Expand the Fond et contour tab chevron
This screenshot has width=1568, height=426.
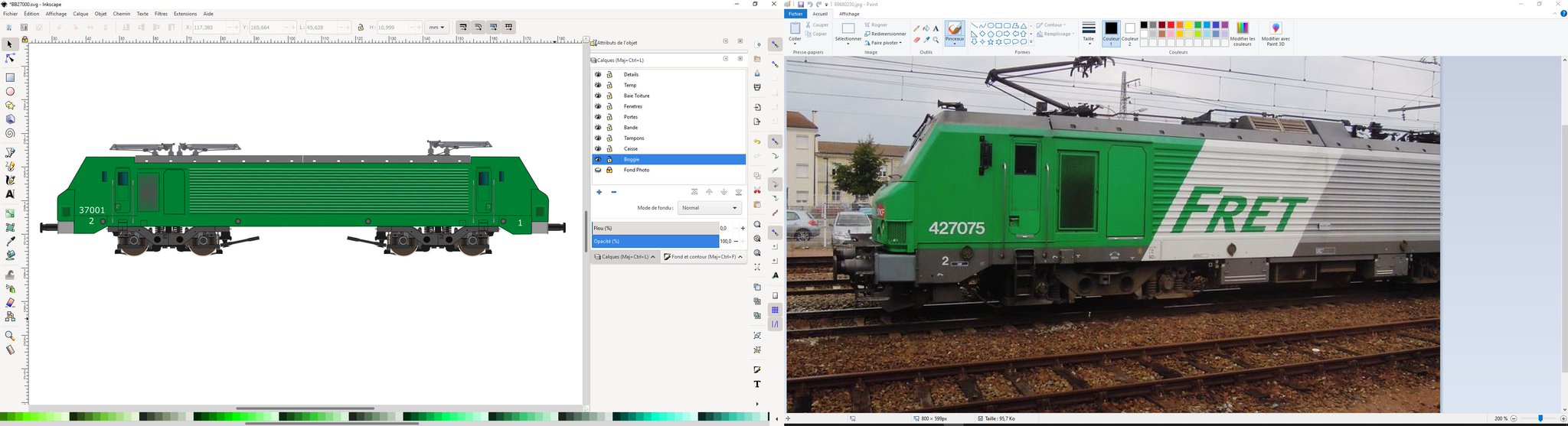741,257
